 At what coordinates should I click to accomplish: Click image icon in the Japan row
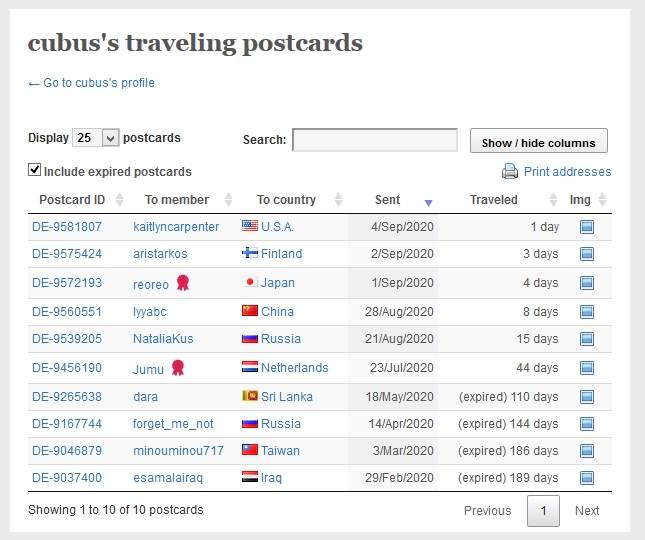point(587,283)
